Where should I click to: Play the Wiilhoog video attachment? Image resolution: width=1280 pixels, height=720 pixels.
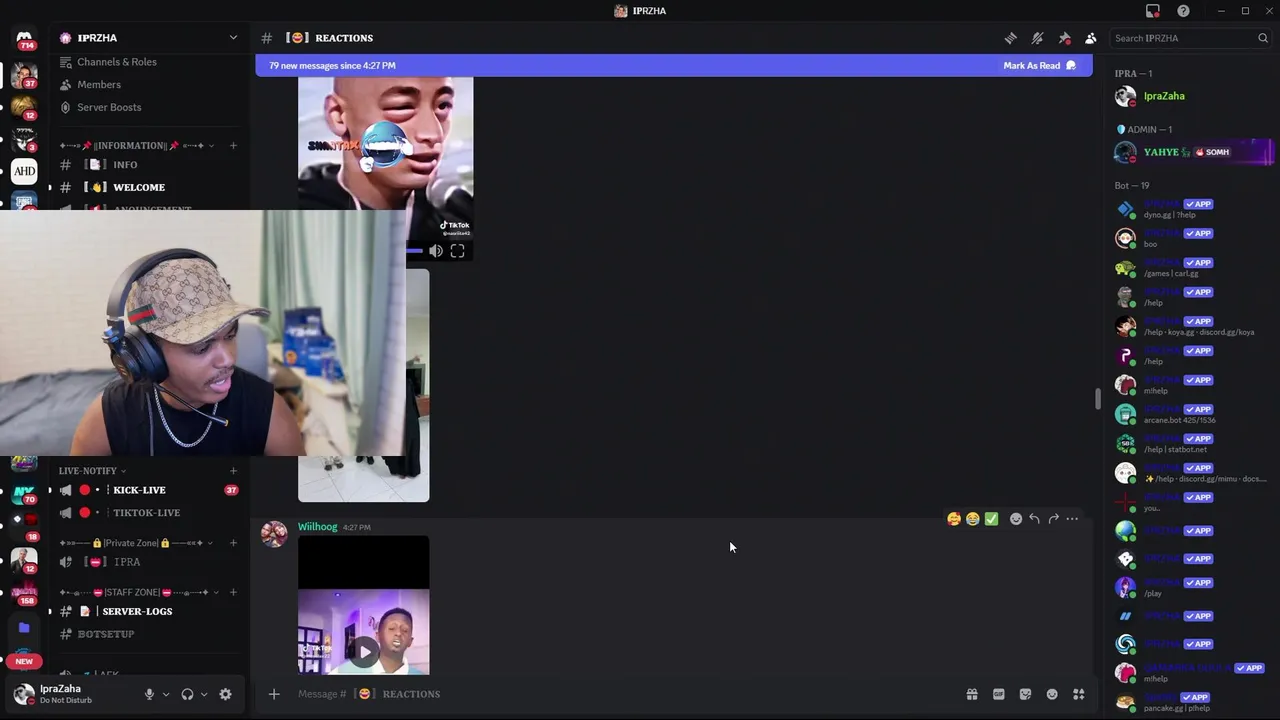pos(364,652)
